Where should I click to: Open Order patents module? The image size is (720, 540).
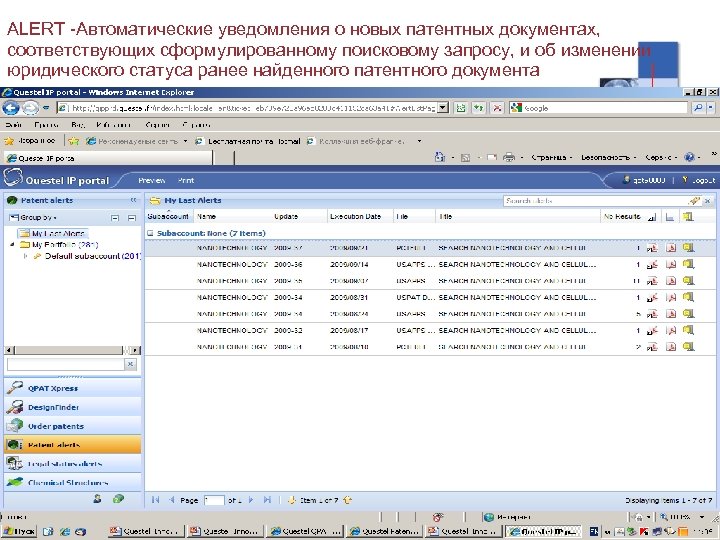click(x=72, y=426)
